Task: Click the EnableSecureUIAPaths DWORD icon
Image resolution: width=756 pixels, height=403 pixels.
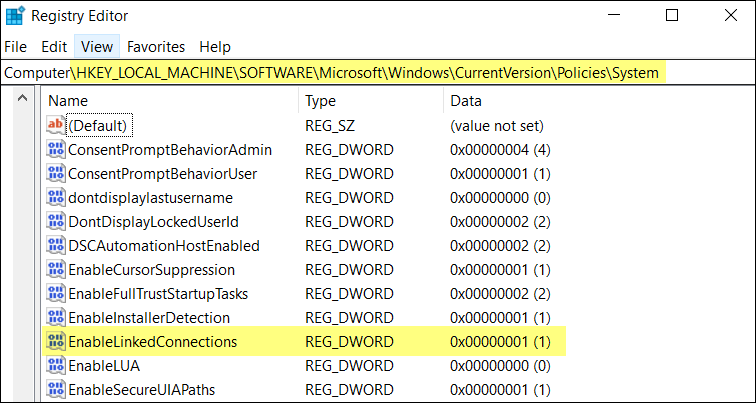Action: [x=55, y=389]
